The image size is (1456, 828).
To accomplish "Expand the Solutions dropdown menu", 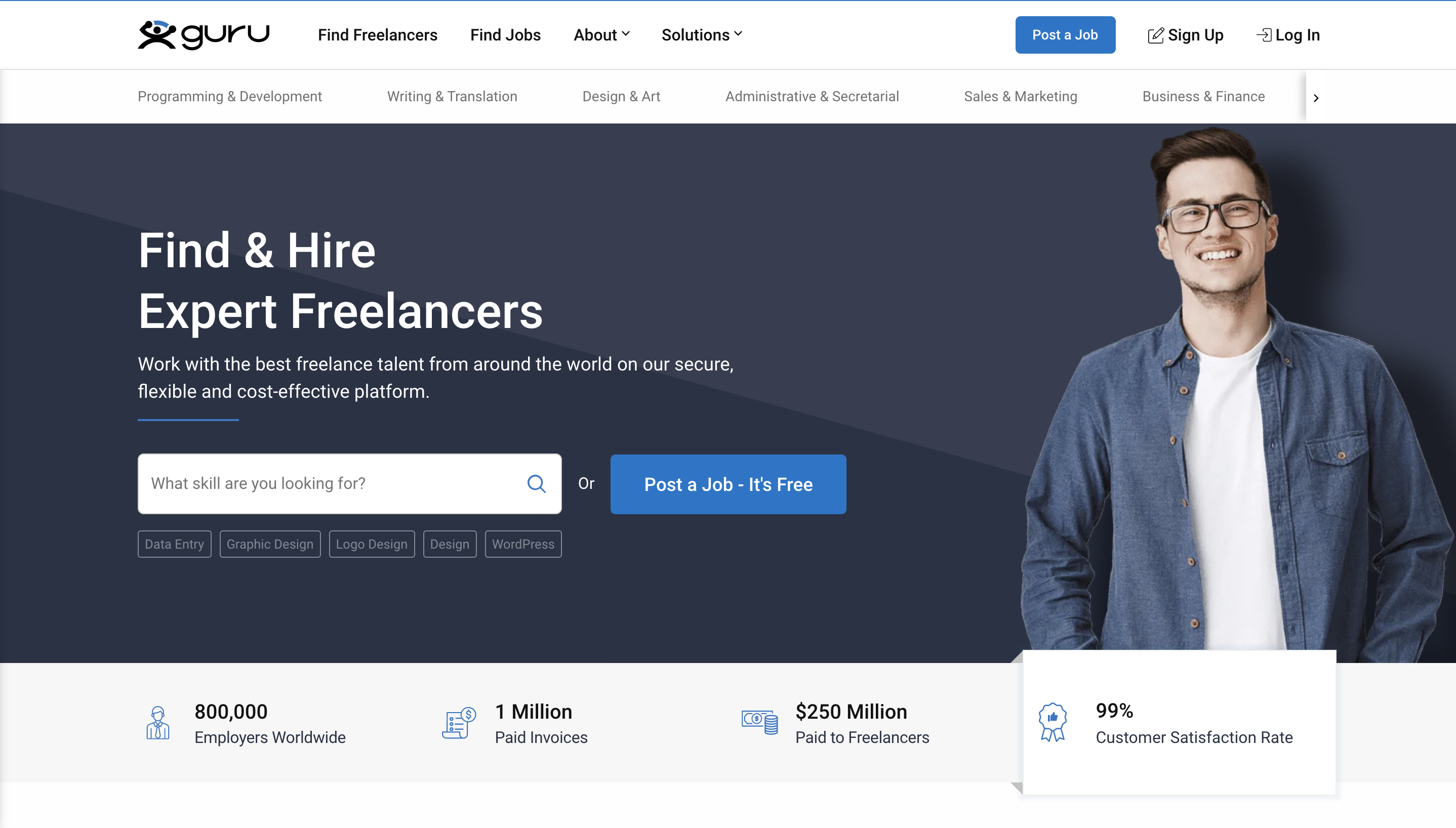I will coord(702,35).
